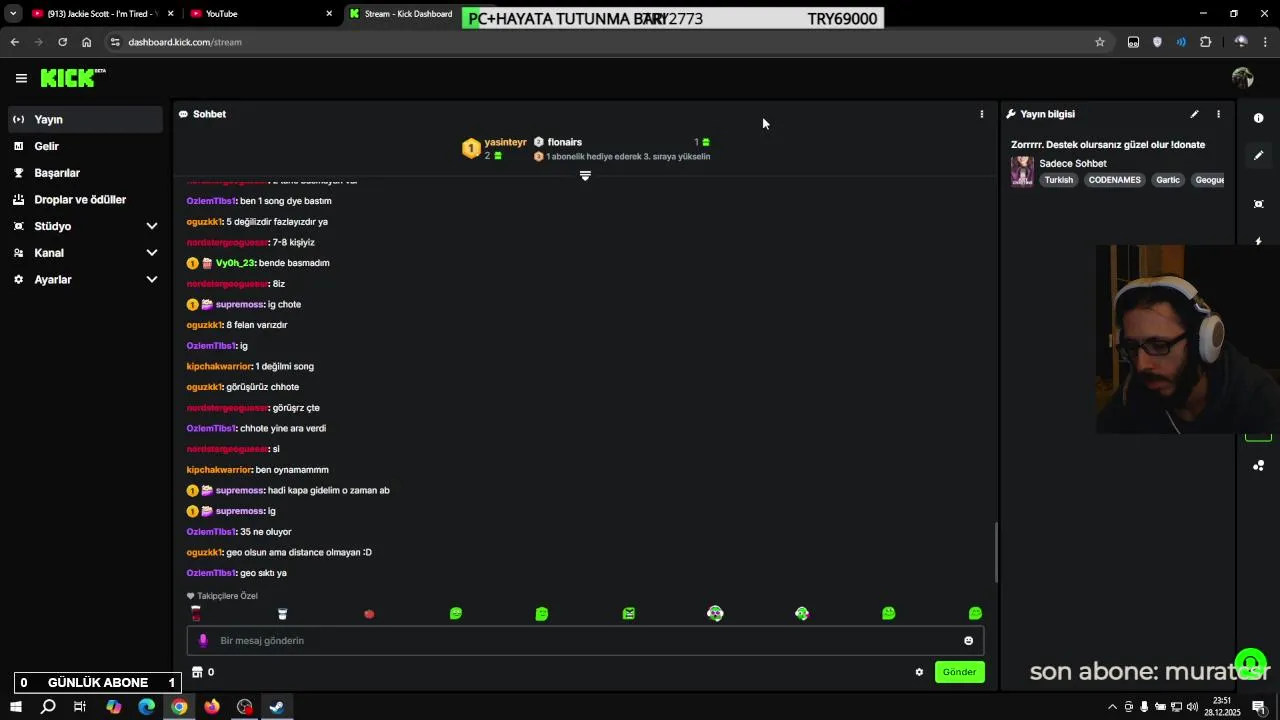Open the hamburger menu beside Kick logo
This screenshot has width=1280, height=720.
point(21,78)
